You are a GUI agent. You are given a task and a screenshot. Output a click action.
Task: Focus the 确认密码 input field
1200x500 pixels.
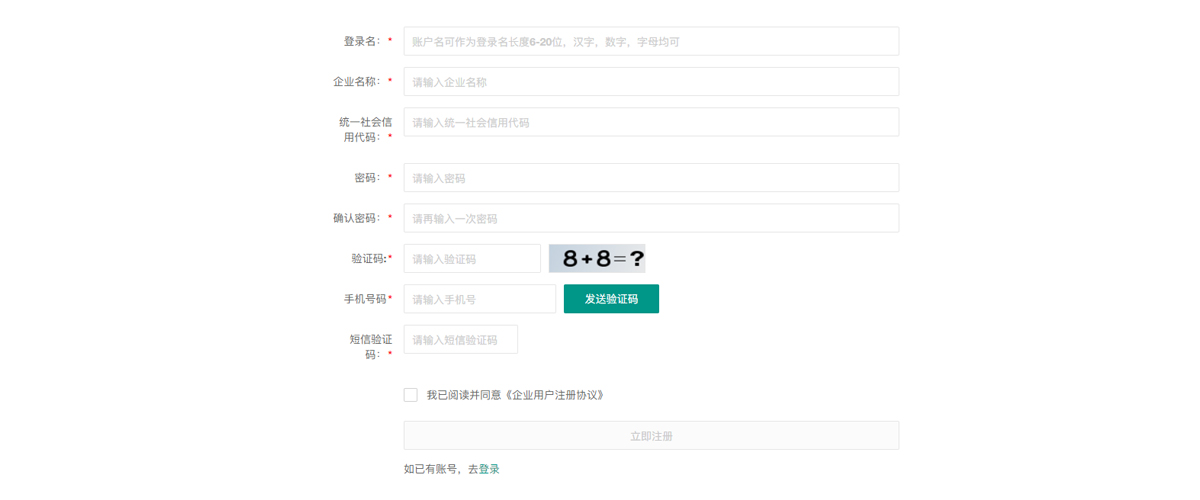click(651, 218)
